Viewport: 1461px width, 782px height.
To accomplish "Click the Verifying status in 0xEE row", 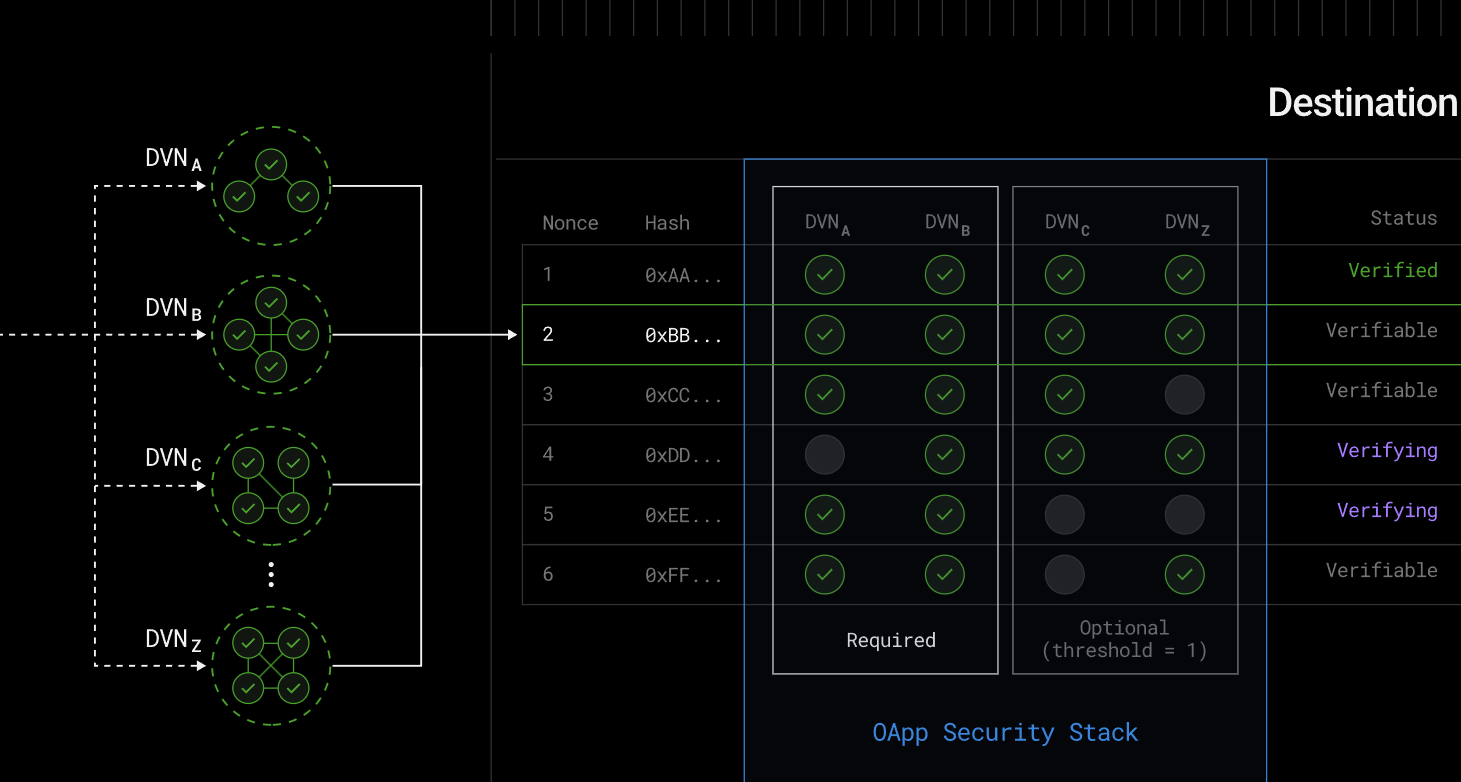I will click(x=1387, y=511).
